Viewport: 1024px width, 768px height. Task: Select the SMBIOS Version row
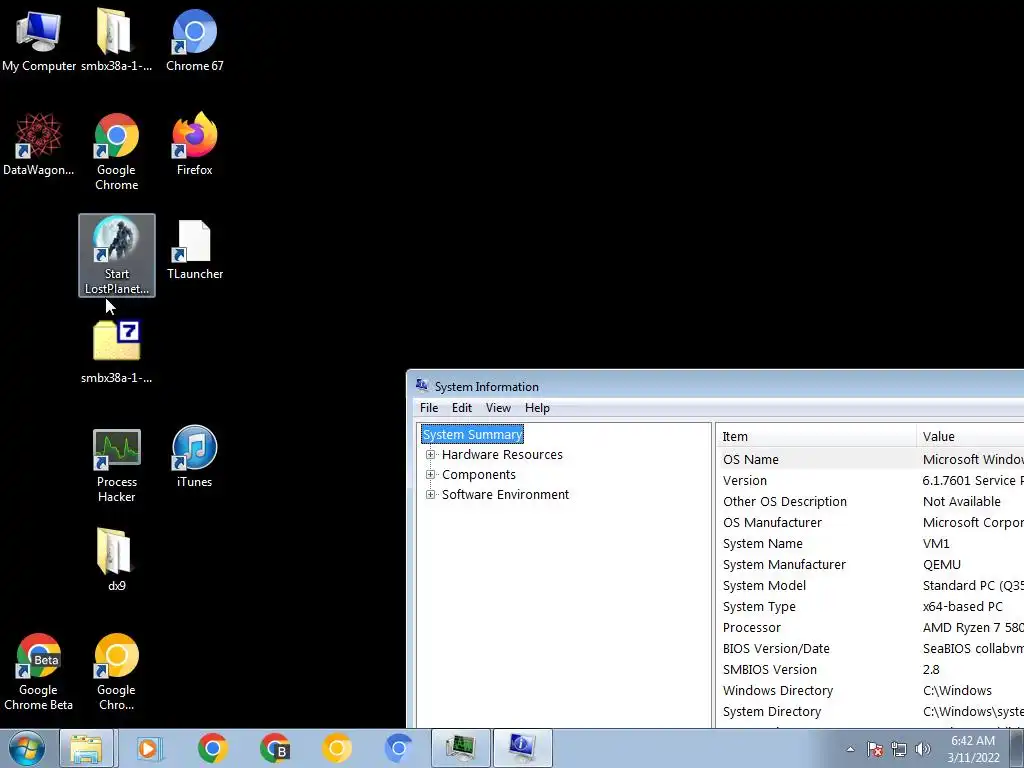pyautogui.click(x=871, y=669)
